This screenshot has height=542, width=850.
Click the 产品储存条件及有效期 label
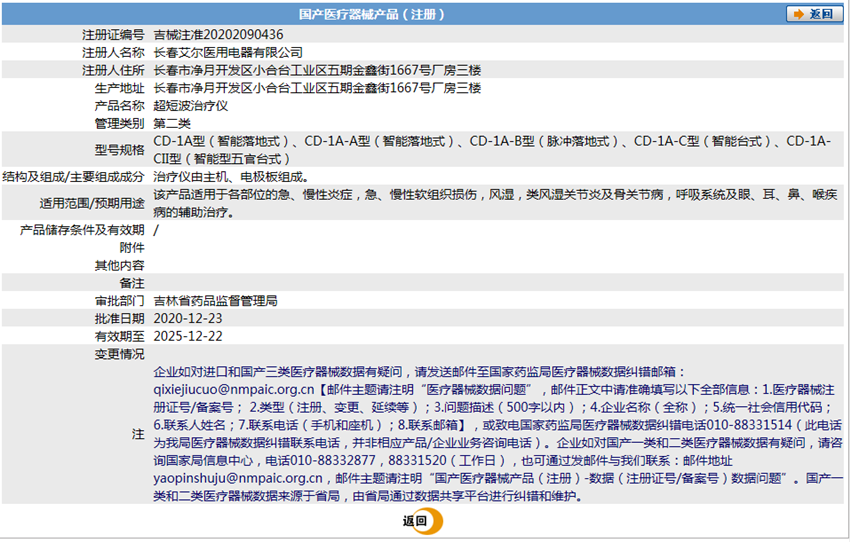pos(82,230)
